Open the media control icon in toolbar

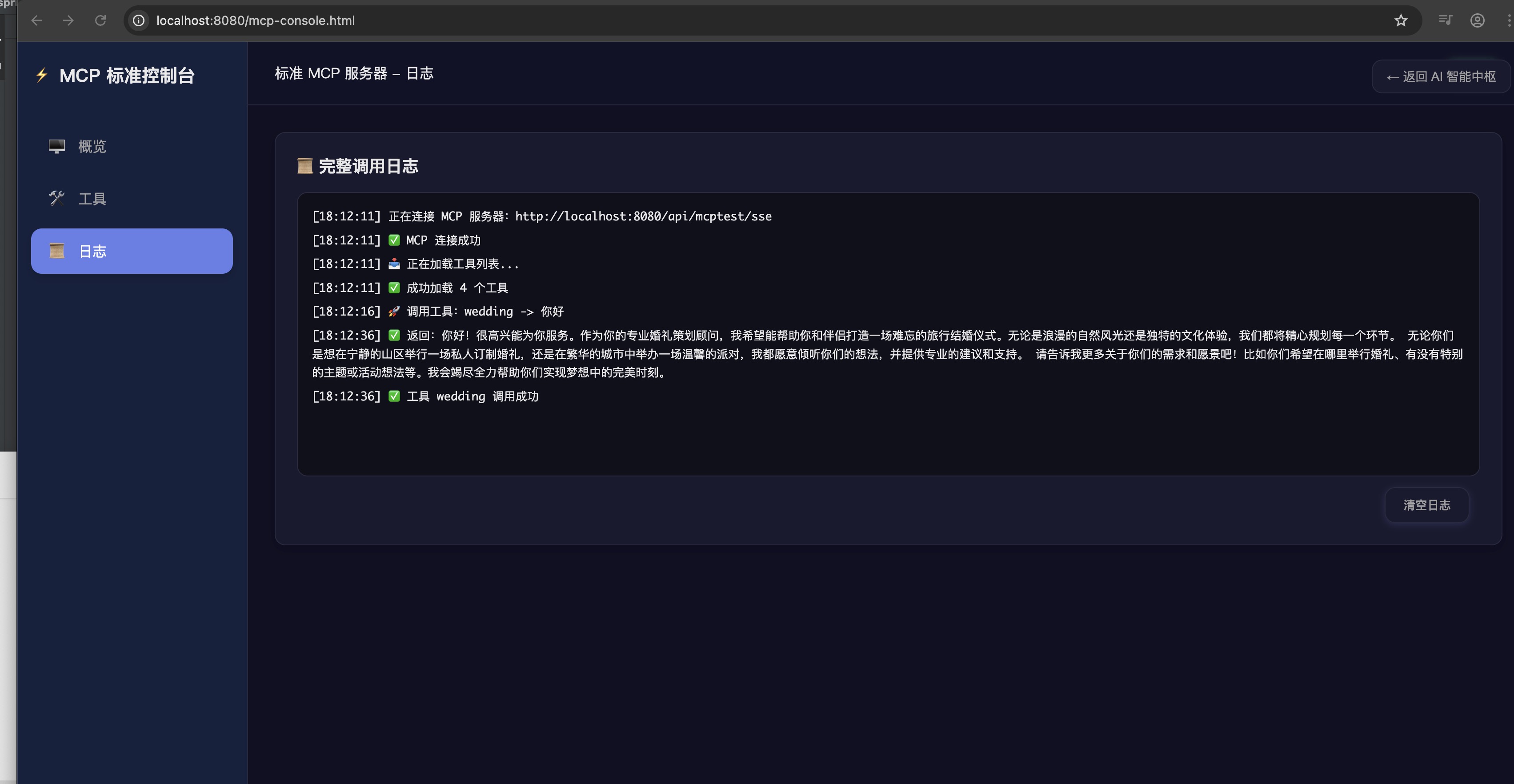click(x=1445, y=20)
